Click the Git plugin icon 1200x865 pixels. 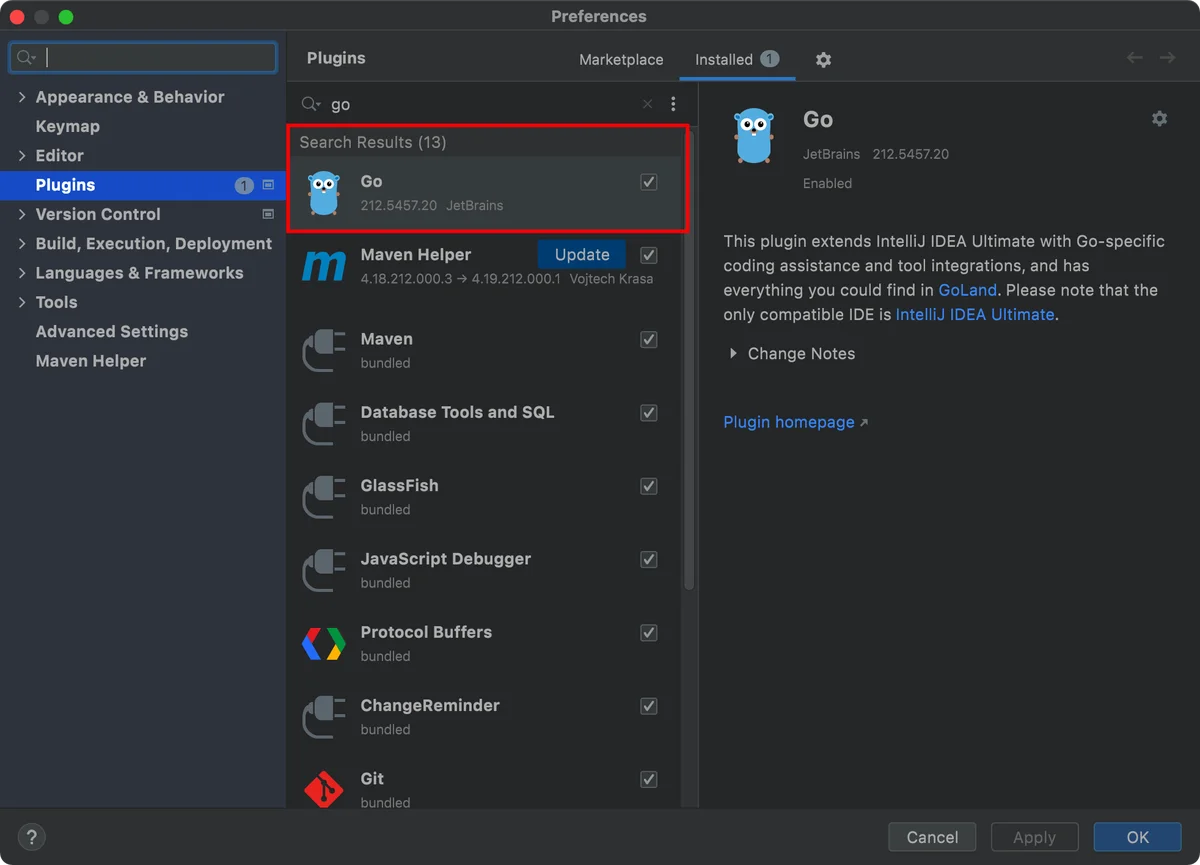[323, 790]
